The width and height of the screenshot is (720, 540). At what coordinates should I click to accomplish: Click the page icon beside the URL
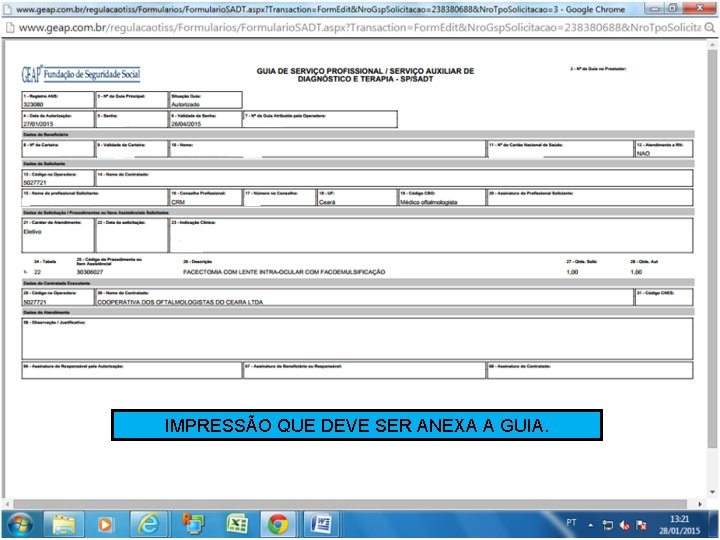(x=9, y=28)
